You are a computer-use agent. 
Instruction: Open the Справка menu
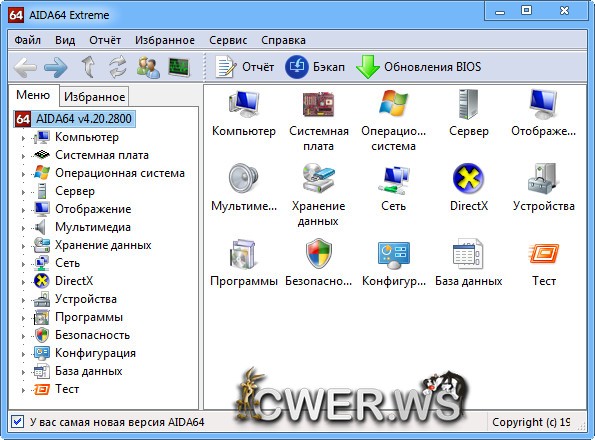tap(283, 40)
